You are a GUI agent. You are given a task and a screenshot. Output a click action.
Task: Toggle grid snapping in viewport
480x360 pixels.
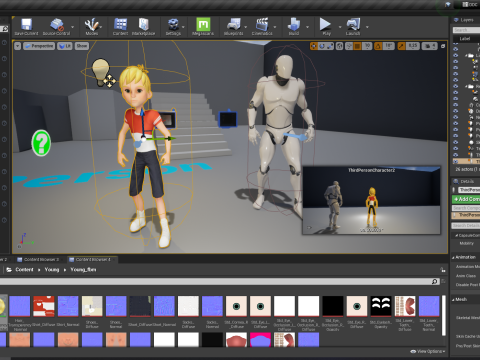coord(357,46)
